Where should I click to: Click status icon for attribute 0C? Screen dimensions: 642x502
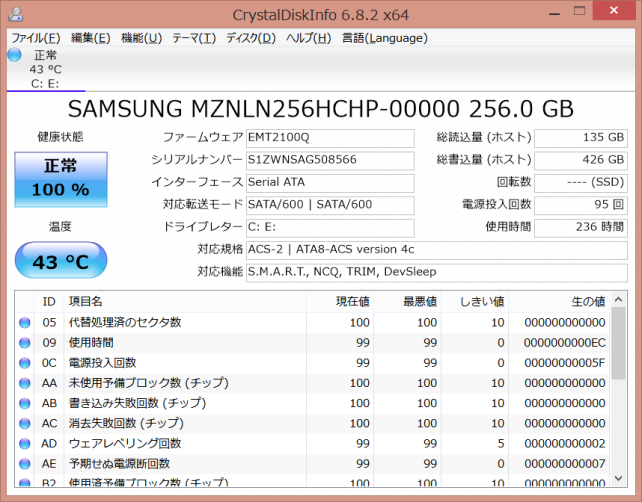pyautogui.click(x=25, y=363)
